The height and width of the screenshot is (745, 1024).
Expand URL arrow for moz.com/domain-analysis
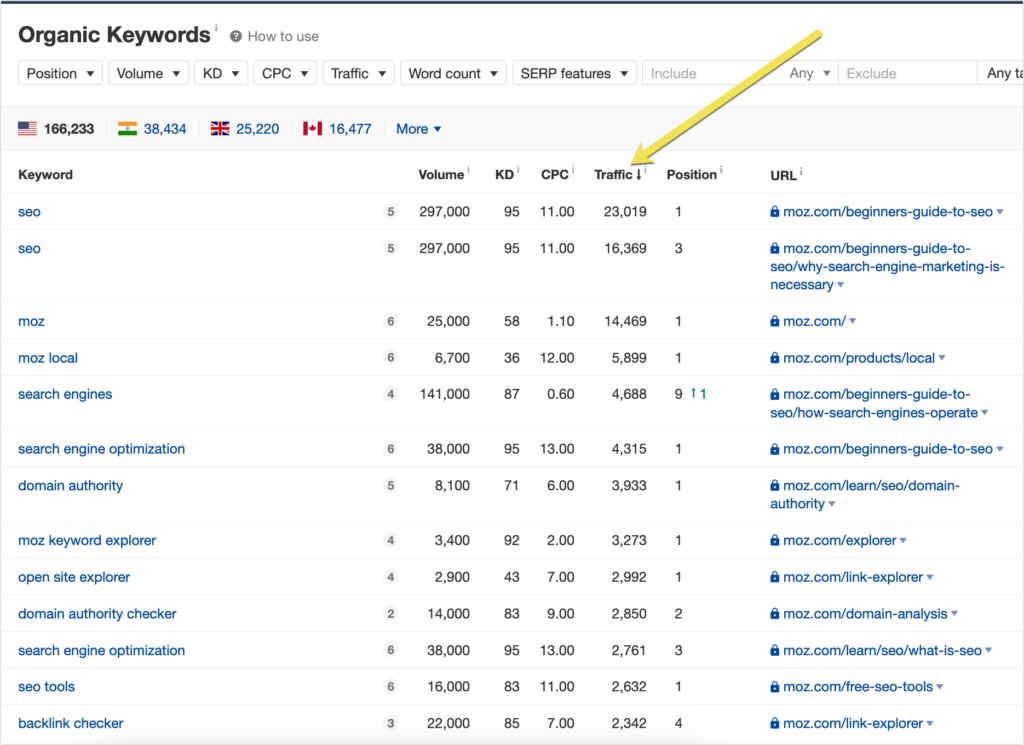[954, 614]
